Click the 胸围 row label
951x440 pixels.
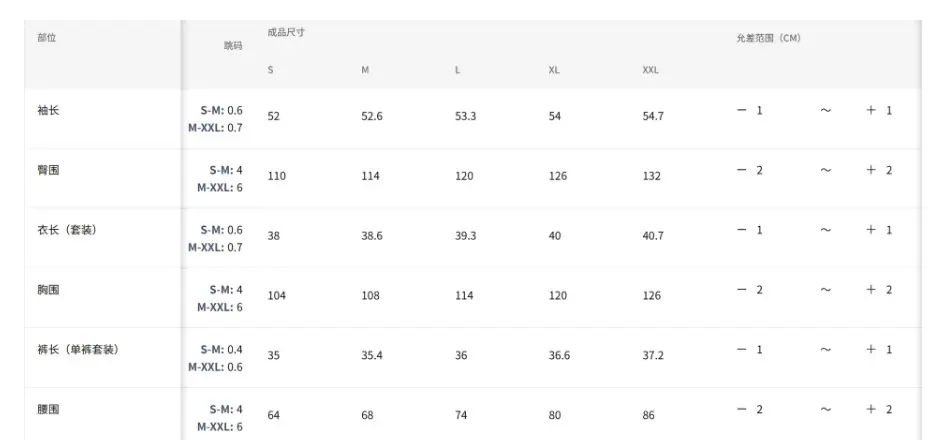(x=48, y=289)
